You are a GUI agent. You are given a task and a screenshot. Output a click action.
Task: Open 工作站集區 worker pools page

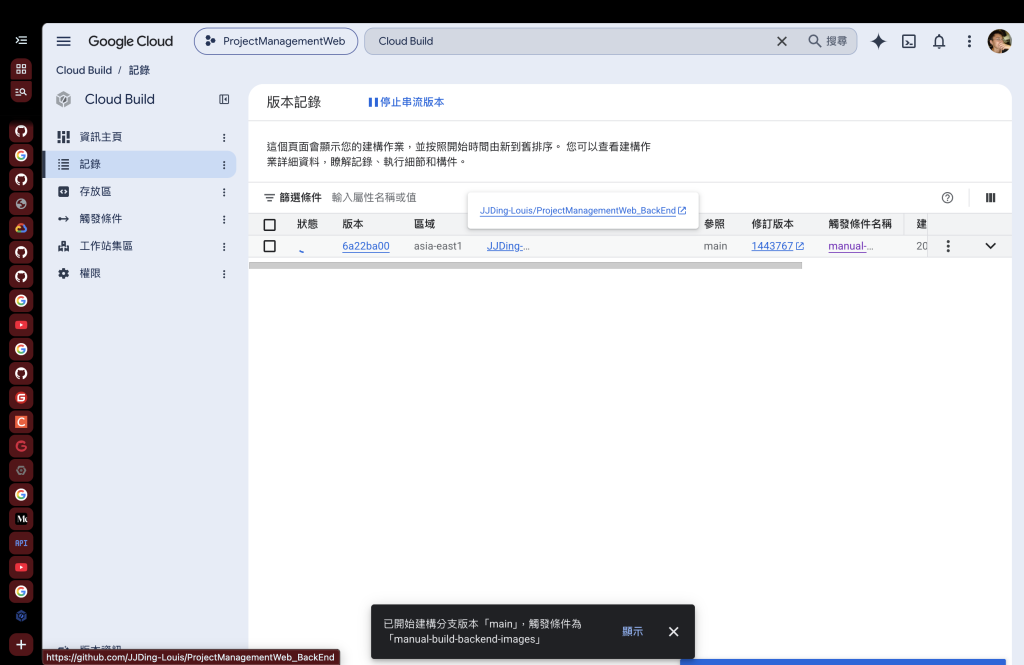point(106,246)
